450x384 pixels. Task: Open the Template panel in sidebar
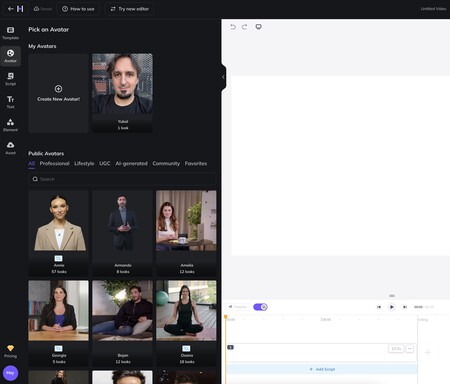click(x=10, y=33)
